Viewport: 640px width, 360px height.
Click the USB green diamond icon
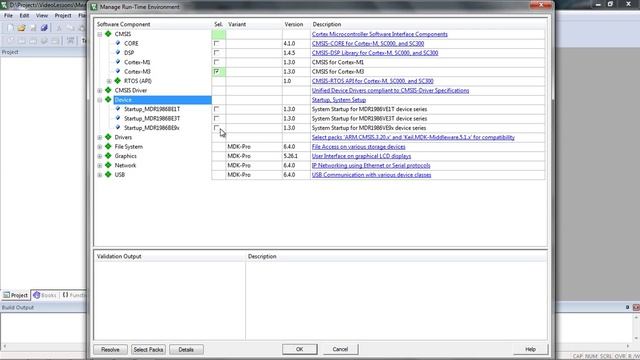(x=108, y=175)
